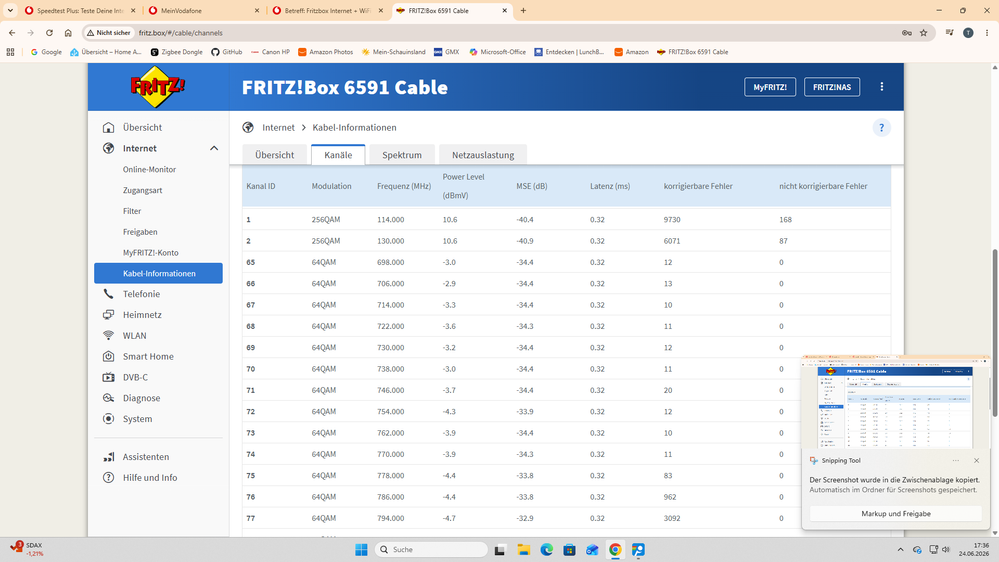Open the Übersicht home icon in sidebar
999x562 pixels.
(108, 127)
